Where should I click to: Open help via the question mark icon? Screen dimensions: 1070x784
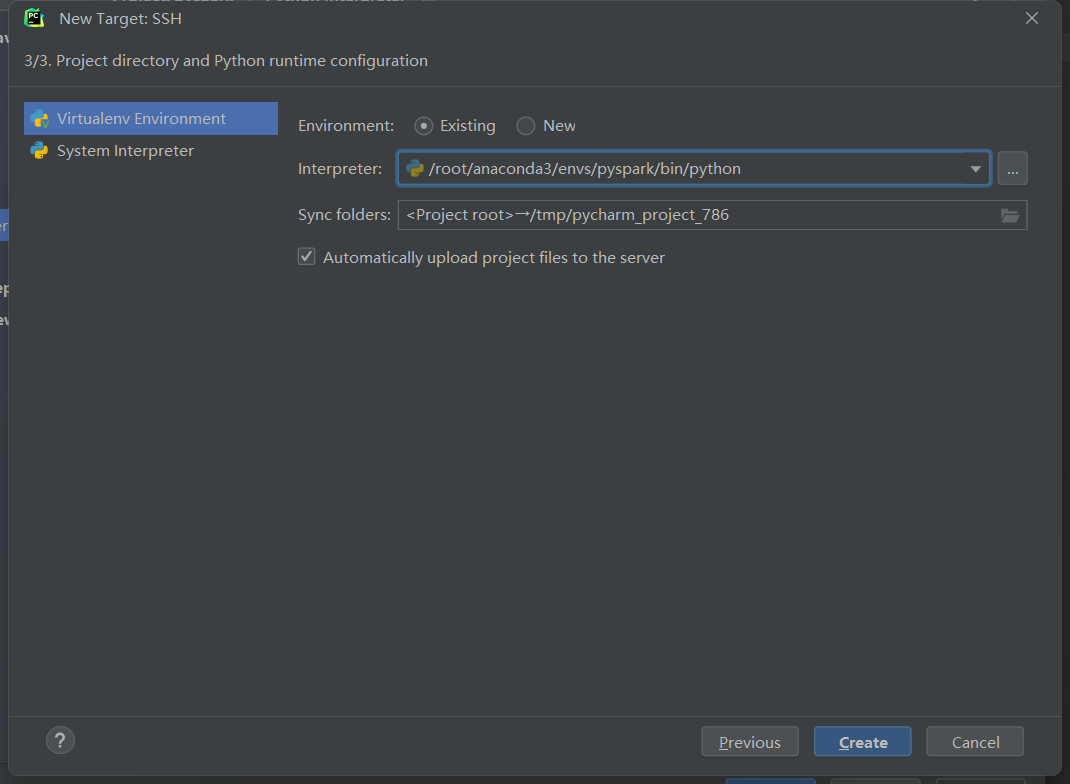coord(60,741)
